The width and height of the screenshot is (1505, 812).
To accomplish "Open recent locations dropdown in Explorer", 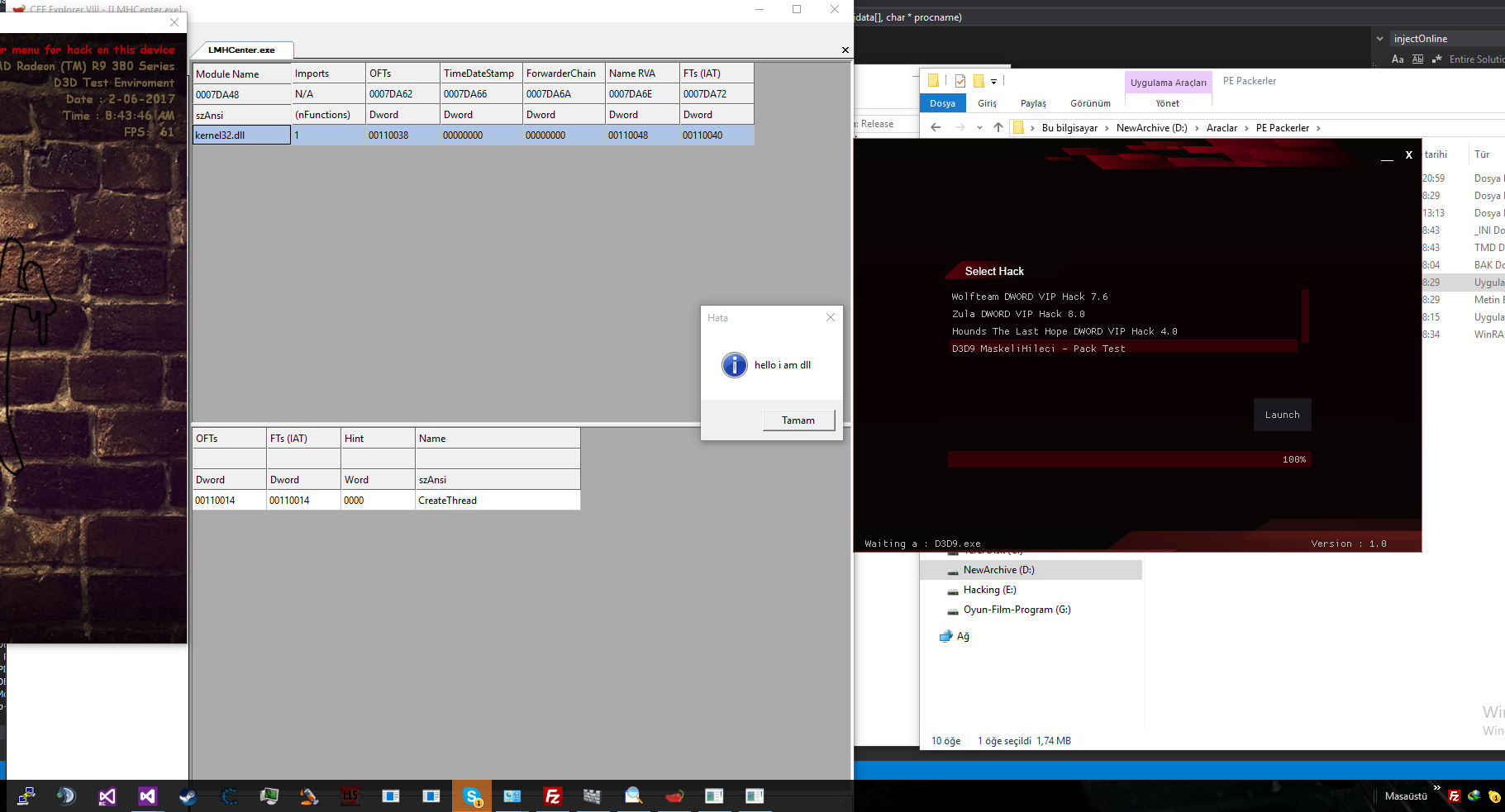I will [979, 127].
